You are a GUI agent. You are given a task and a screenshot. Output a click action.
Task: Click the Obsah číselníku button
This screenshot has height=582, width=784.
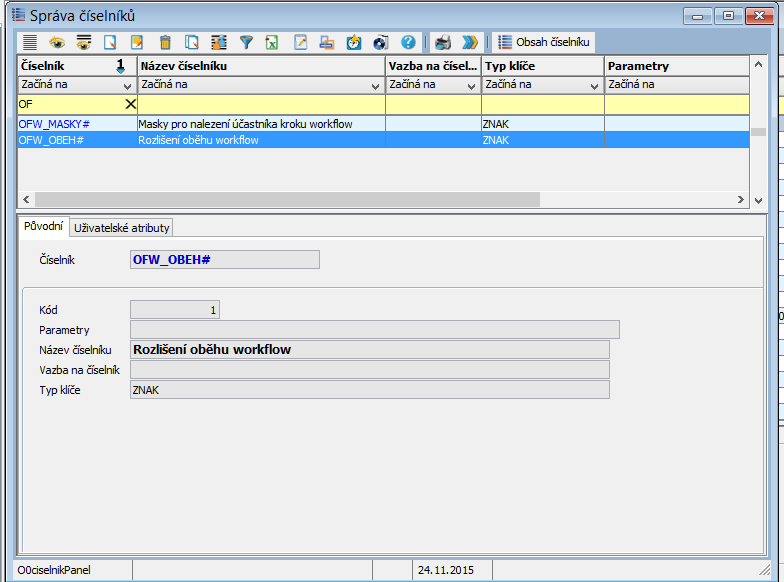pyautogui.click(x=544, y=42)
